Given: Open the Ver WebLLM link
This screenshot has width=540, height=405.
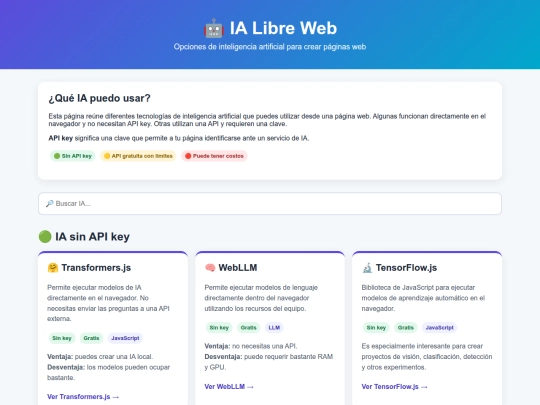Looking at the screenshot, I should (x=229, y=386).
